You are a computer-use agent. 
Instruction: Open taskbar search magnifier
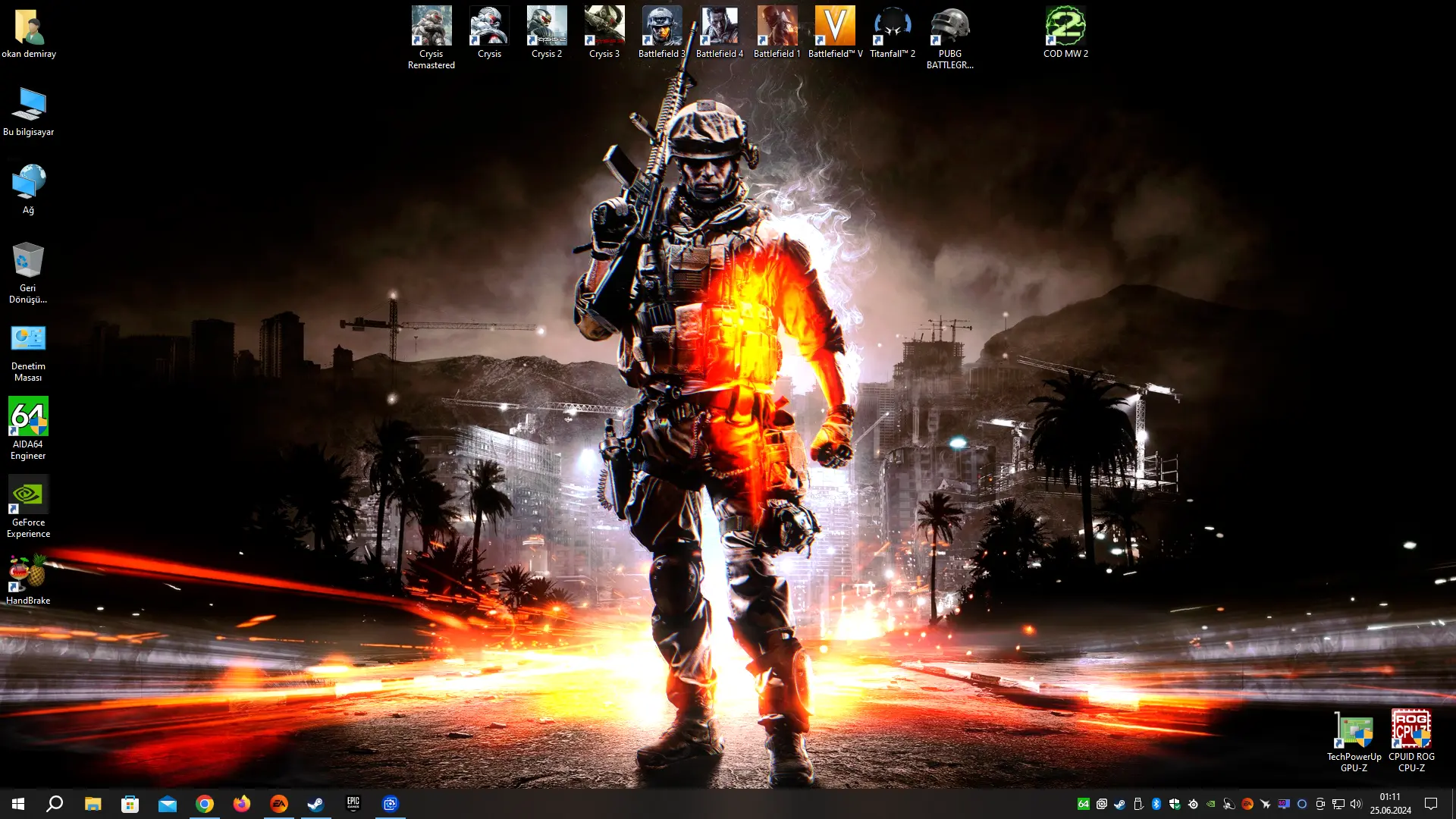(x=55, y=804)
